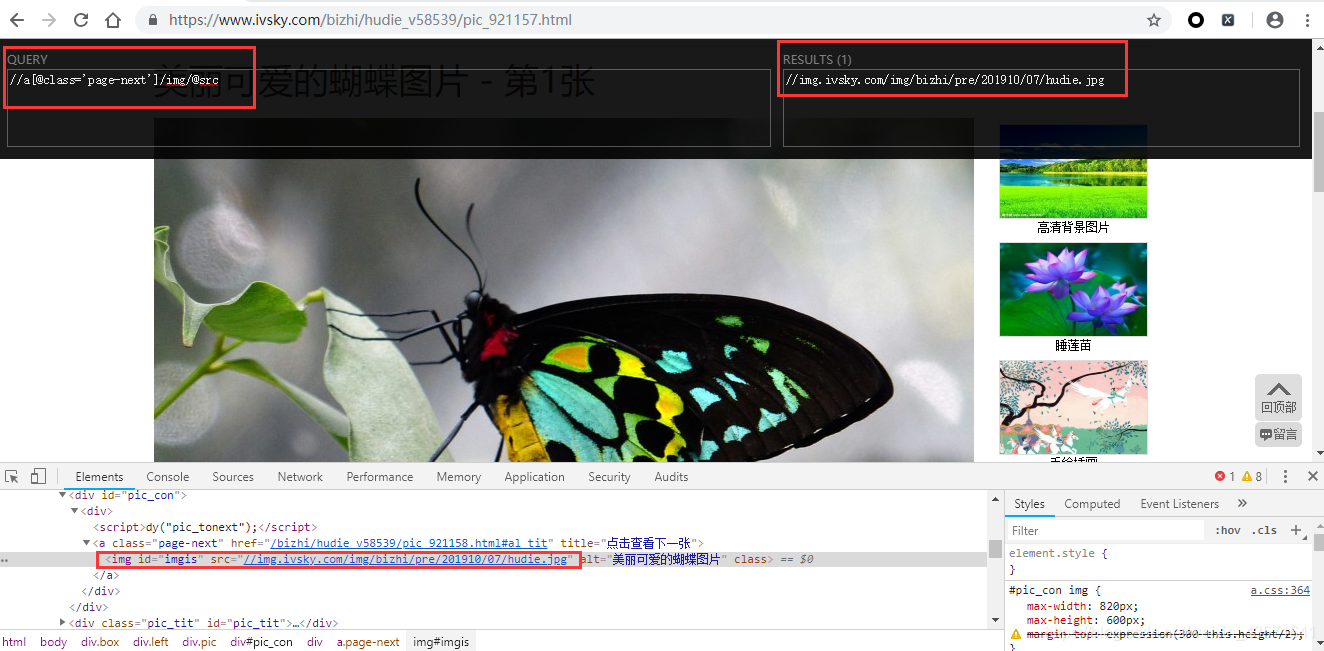
Task: Open the black circular extension icon
Action: 1195,20
